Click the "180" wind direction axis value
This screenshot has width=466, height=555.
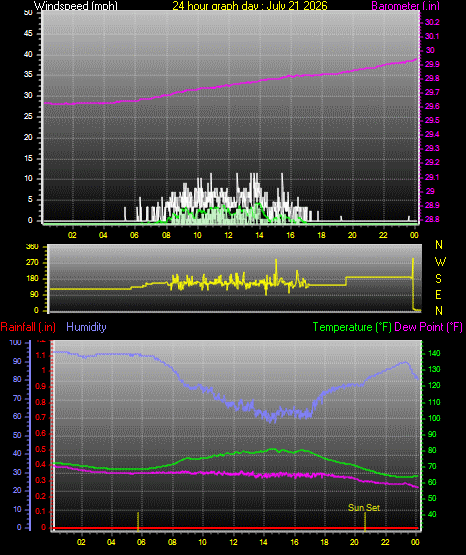[32, 279]
